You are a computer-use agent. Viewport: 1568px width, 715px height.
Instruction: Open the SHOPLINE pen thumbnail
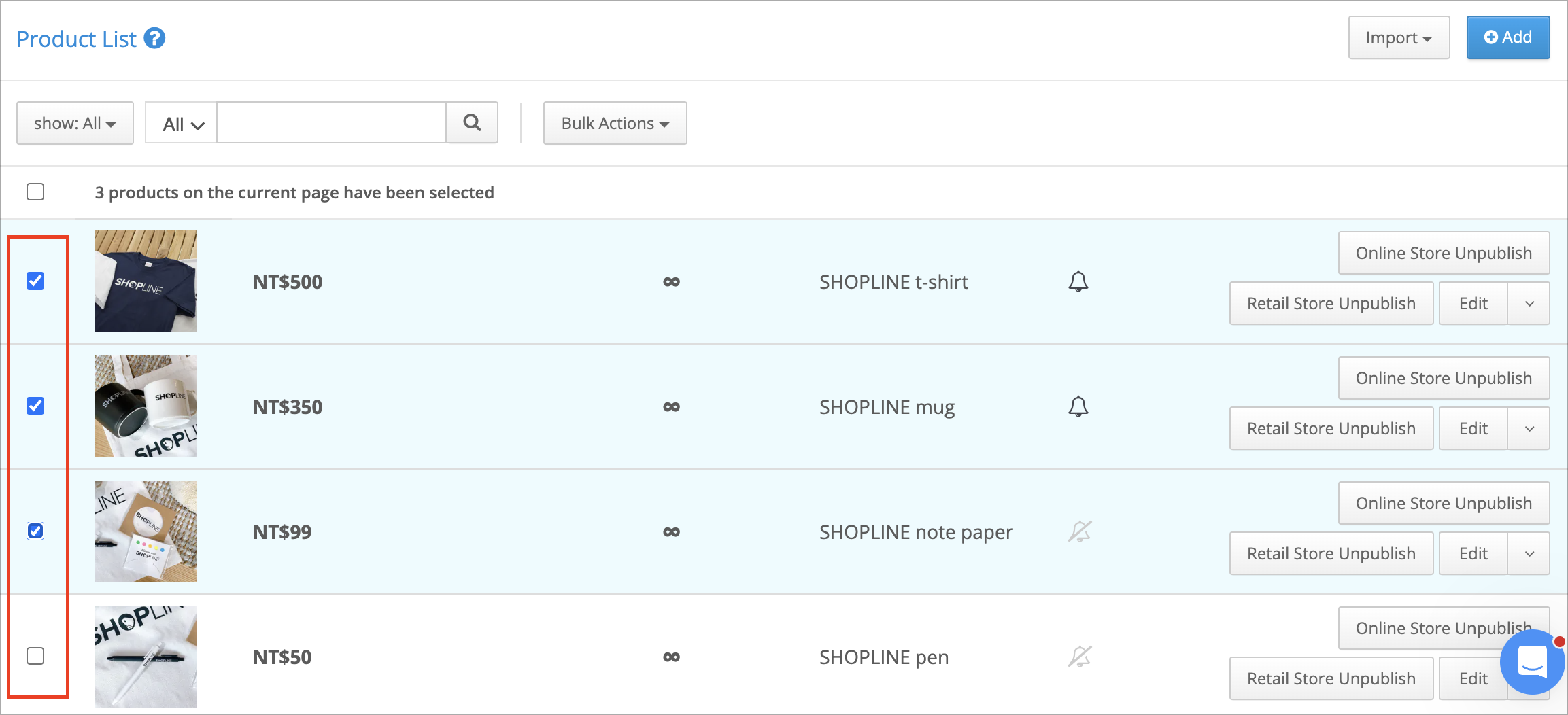click(x=146, y=657)
